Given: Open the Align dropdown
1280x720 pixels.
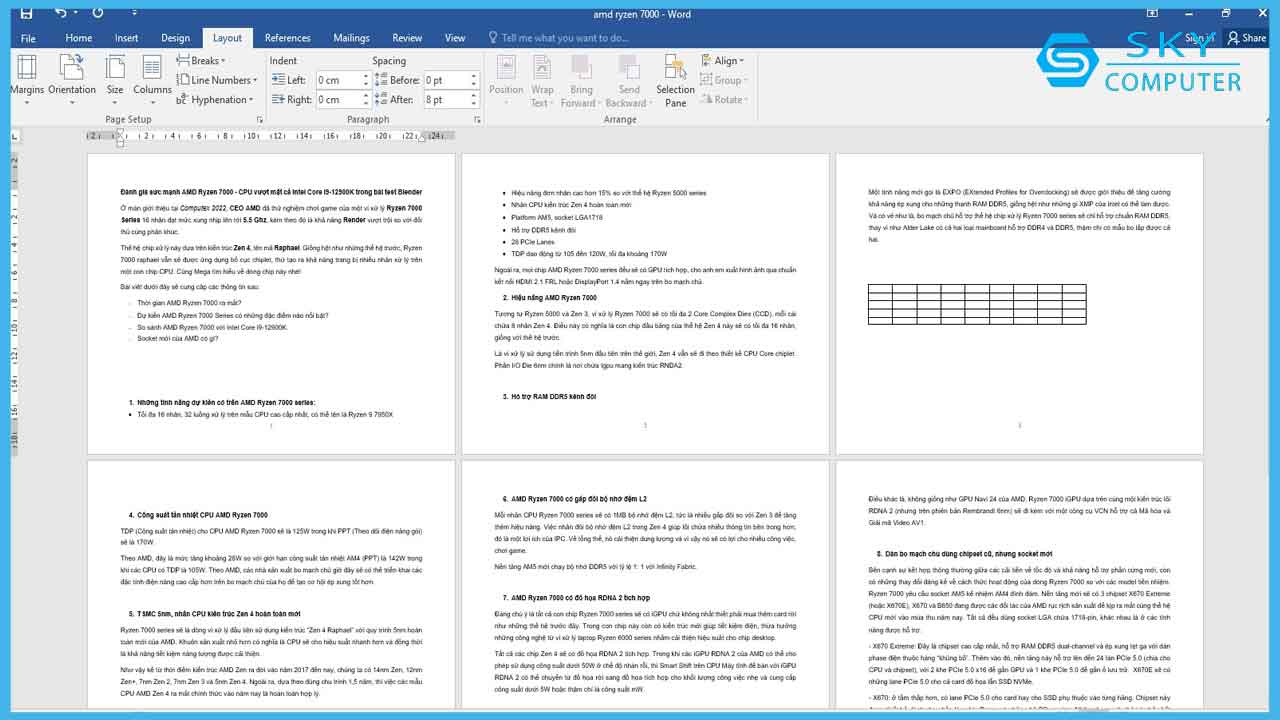Looking at the screenshot, I should pos(722,60).
